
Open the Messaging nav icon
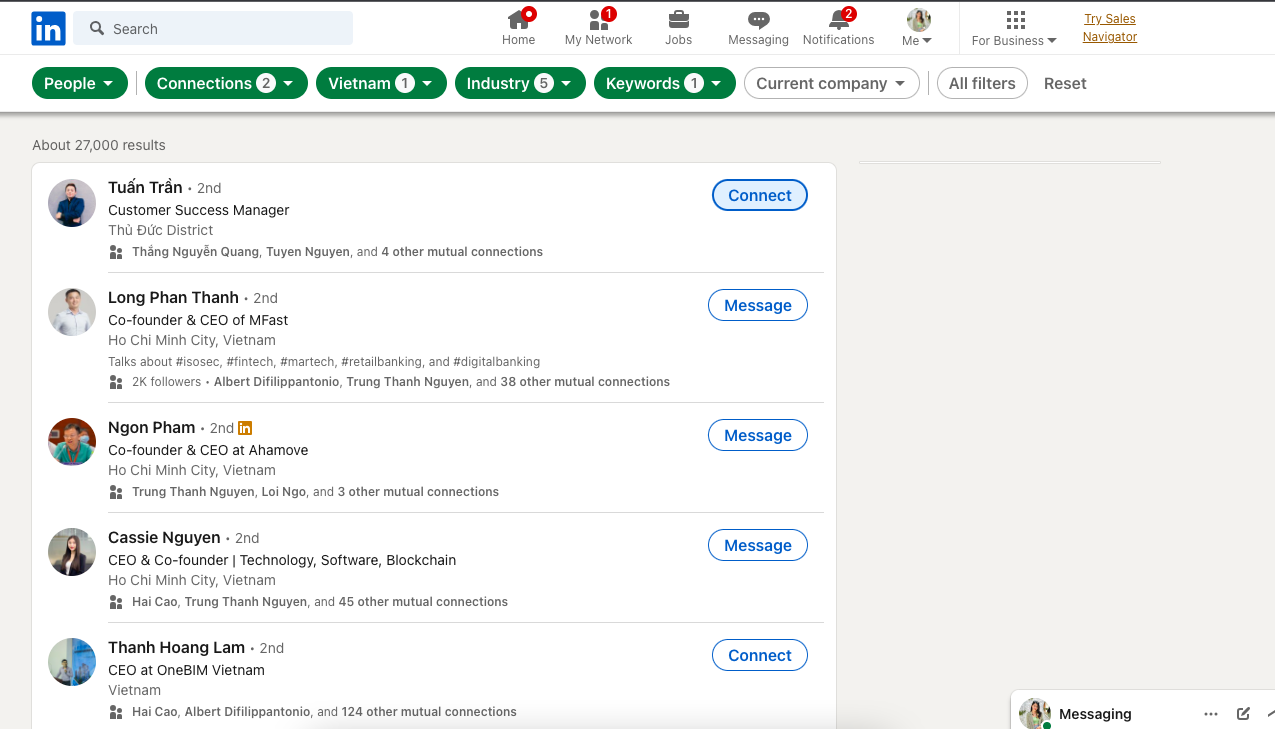click(x=758, y=19)
